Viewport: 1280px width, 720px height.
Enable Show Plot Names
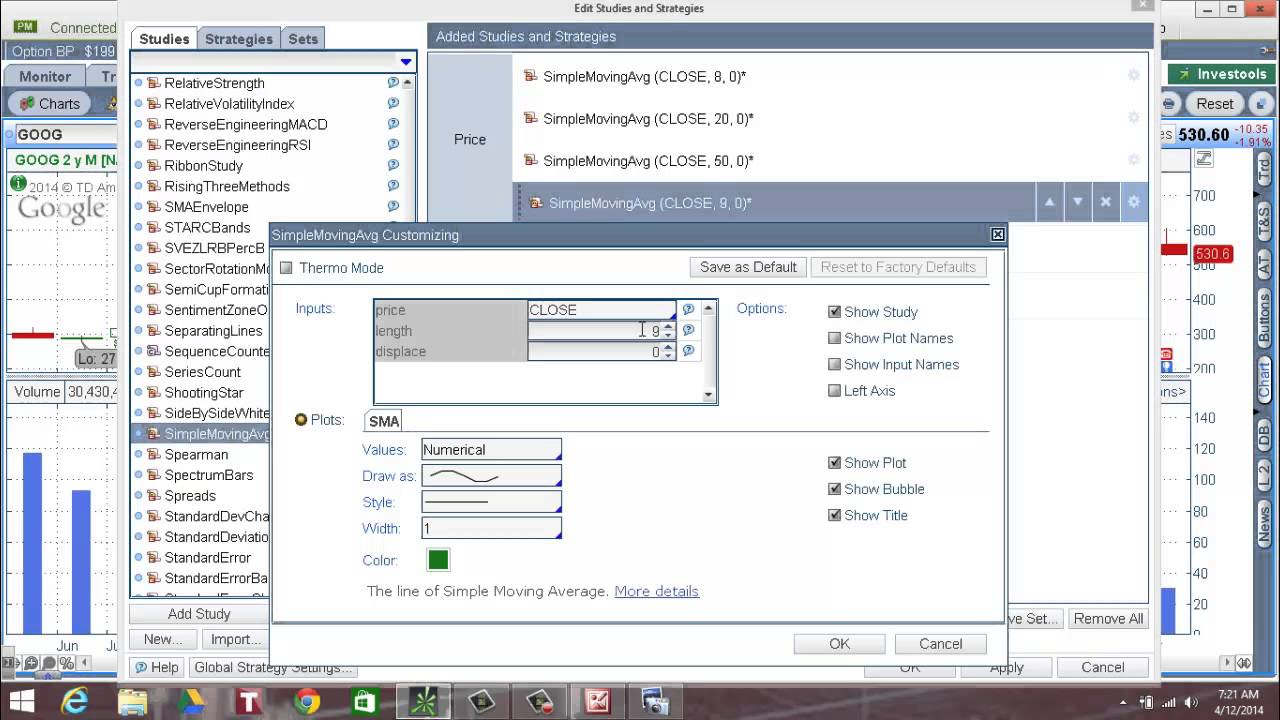pyautogui.click(x=835, y=338)
